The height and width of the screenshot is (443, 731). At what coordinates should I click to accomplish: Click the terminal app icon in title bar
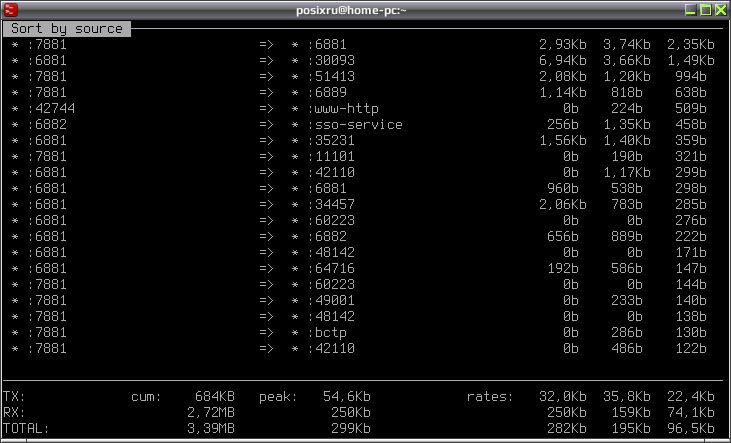[x=10, y=10]
